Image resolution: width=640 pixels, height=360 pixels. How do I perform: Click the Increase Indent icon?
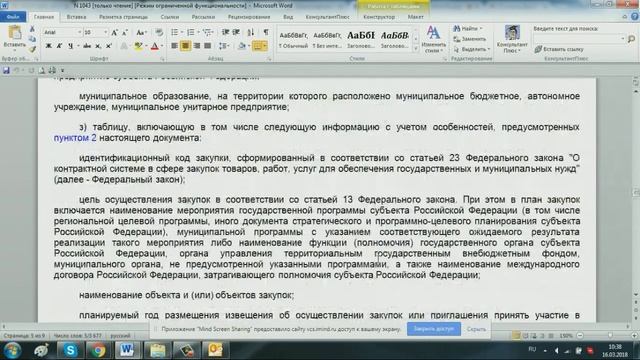[236, 32]
